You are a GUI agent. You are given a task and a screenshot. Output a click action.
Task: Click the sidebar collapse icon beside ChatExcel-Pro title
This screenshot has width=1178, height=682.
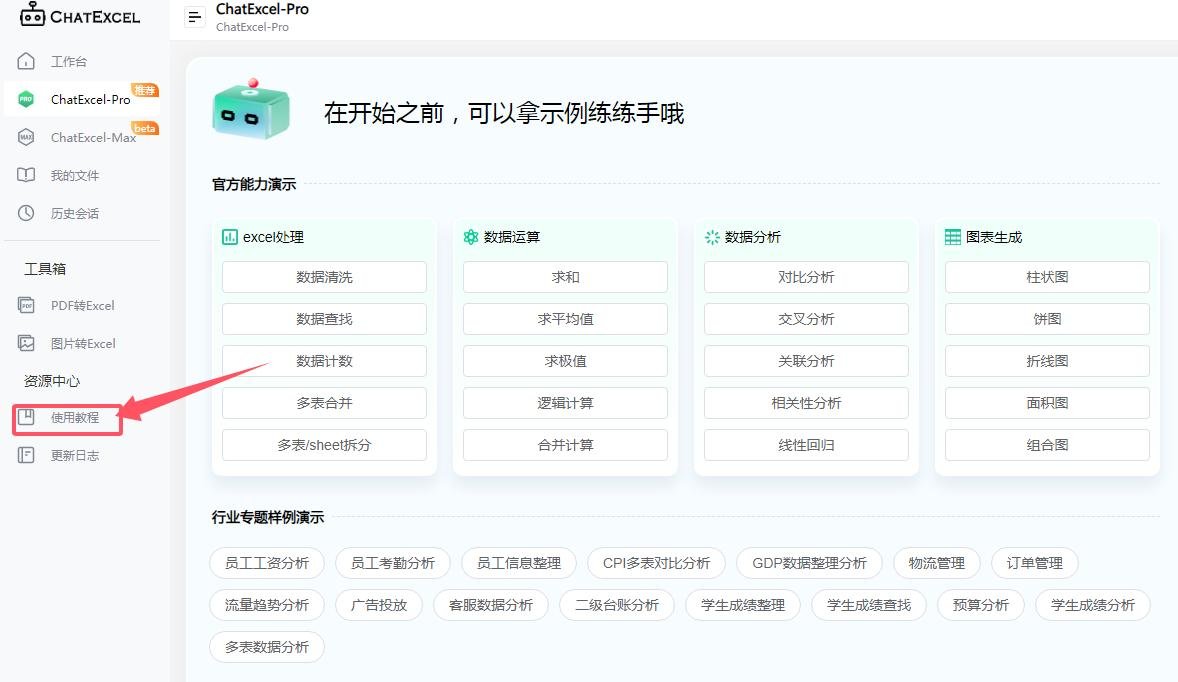(x=195, y=18)
